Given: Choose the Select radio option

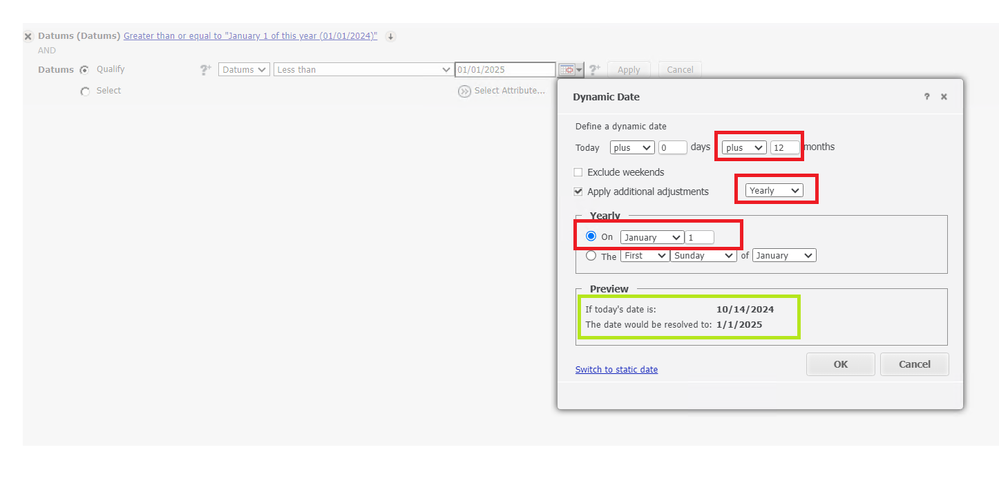Looking at the screenshot, I should tap(85, 92).
